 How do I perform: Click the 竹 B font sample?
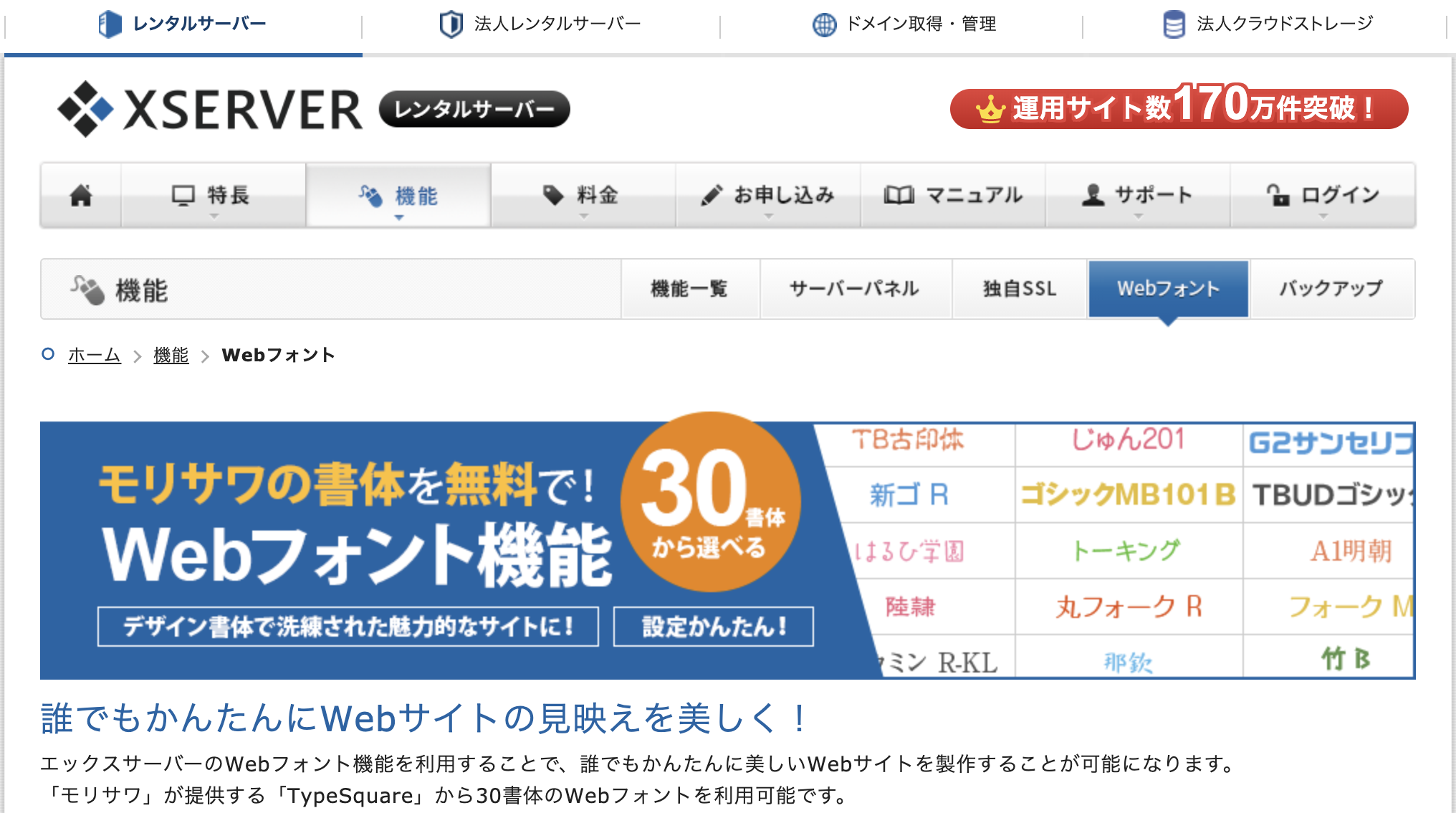(x=1346, y=658)
